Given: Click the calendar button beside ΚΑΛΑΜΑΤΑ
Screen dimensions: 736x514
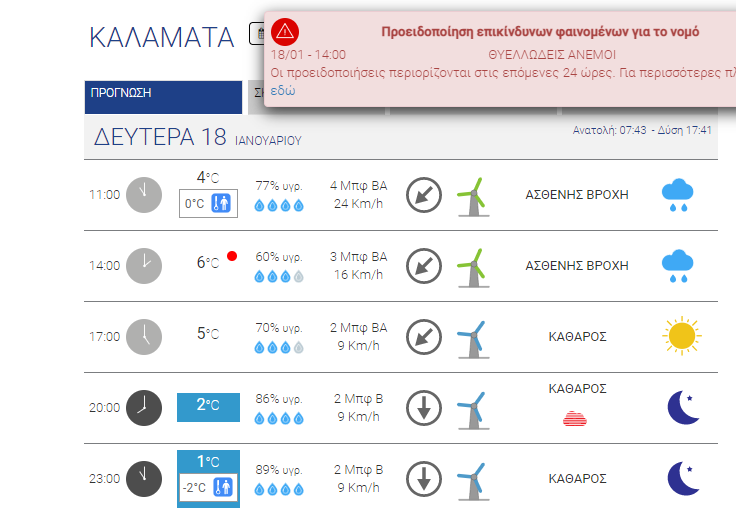Looking at the screenshot, I should (x=257, y=34).
